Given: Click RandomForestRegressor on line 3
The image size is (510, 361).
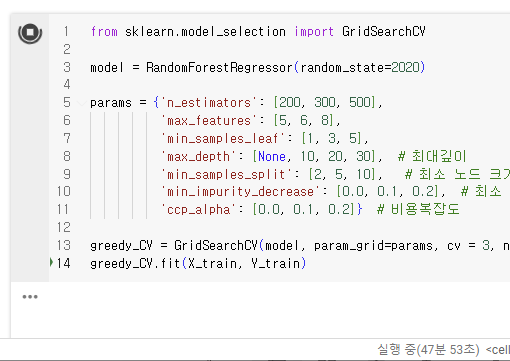Looking at the screenshot, I should coord(219,68).
